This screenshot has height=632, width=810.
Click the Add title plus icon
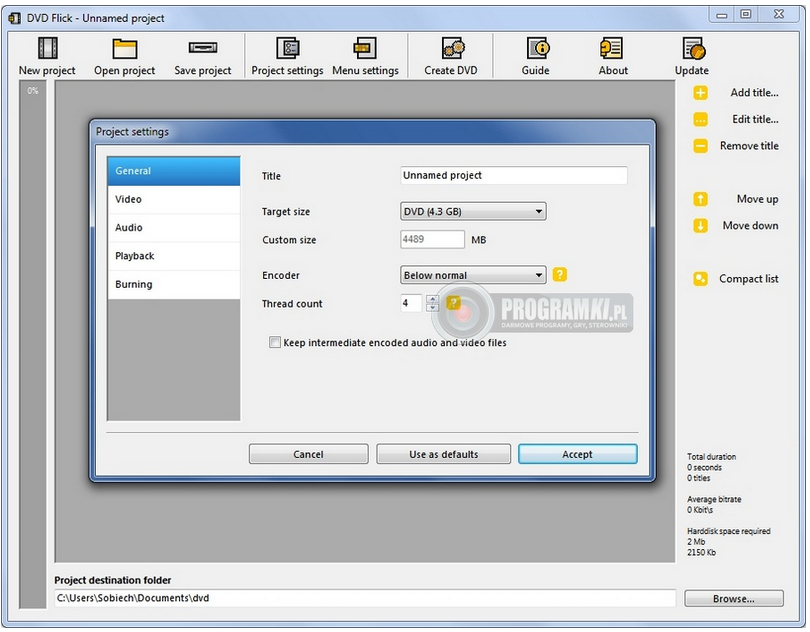point(700,93)
